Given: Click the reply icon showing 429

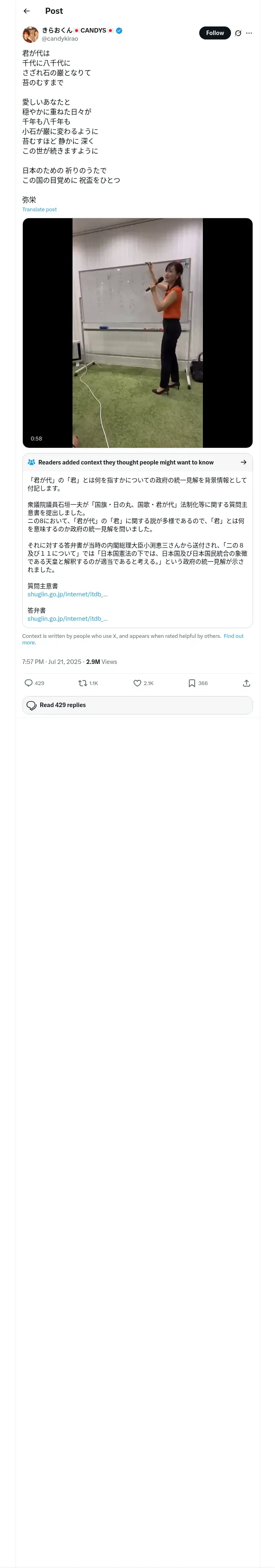Looking at the screenshot, I should 29,683.
